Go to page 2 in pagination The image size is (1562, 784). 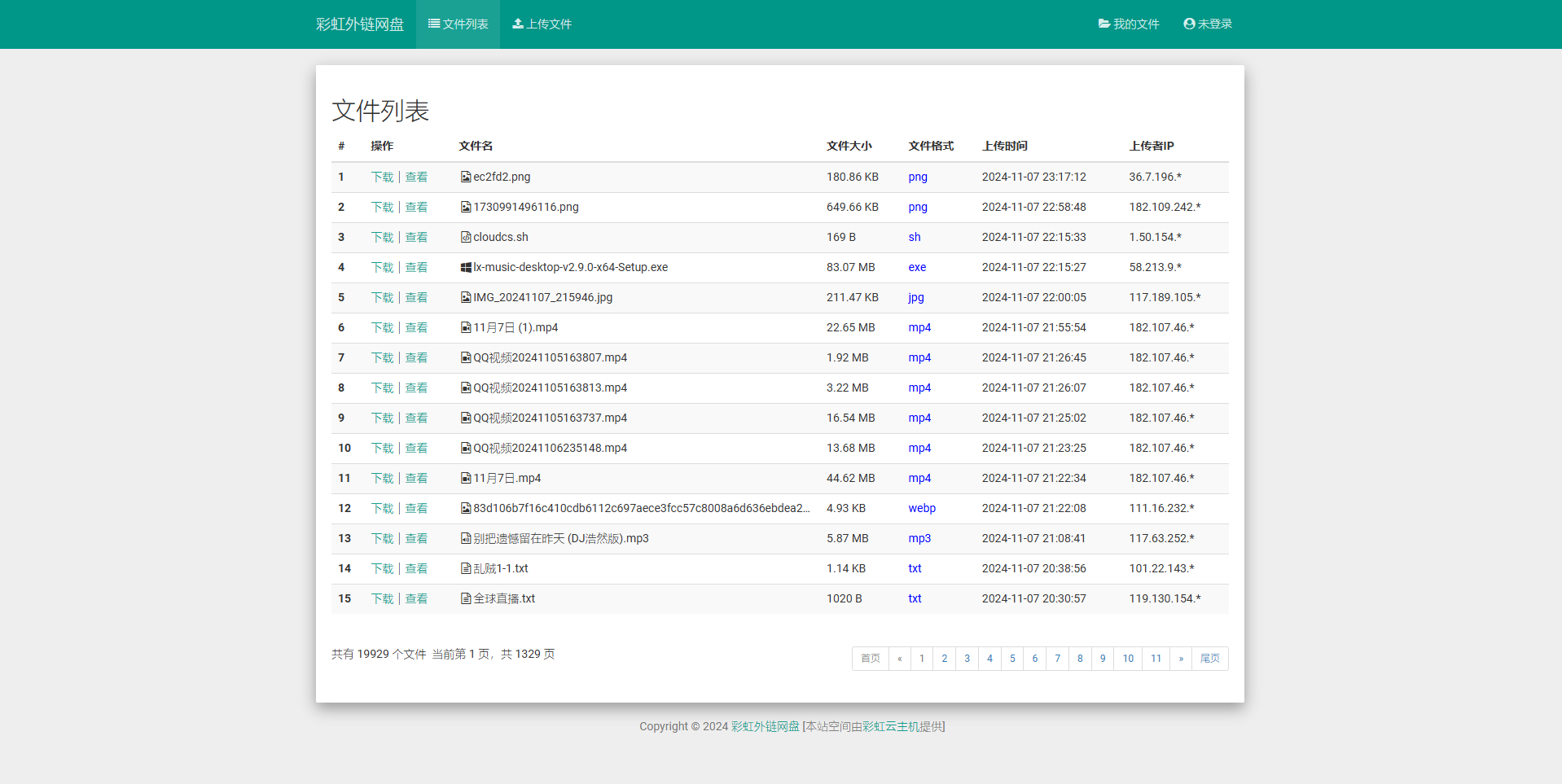coord(945,659)
